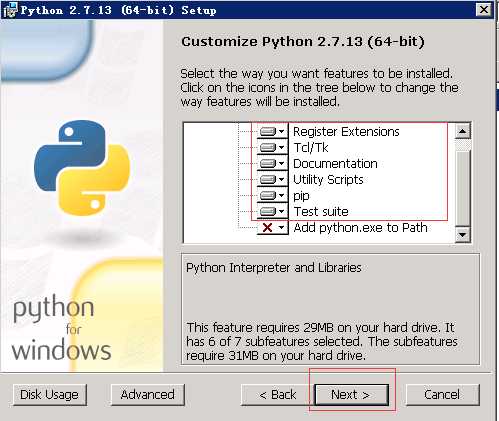Click the feature list scrollbar thumb
This screenshot has width=499, height=421.
[x=462, y=188]
